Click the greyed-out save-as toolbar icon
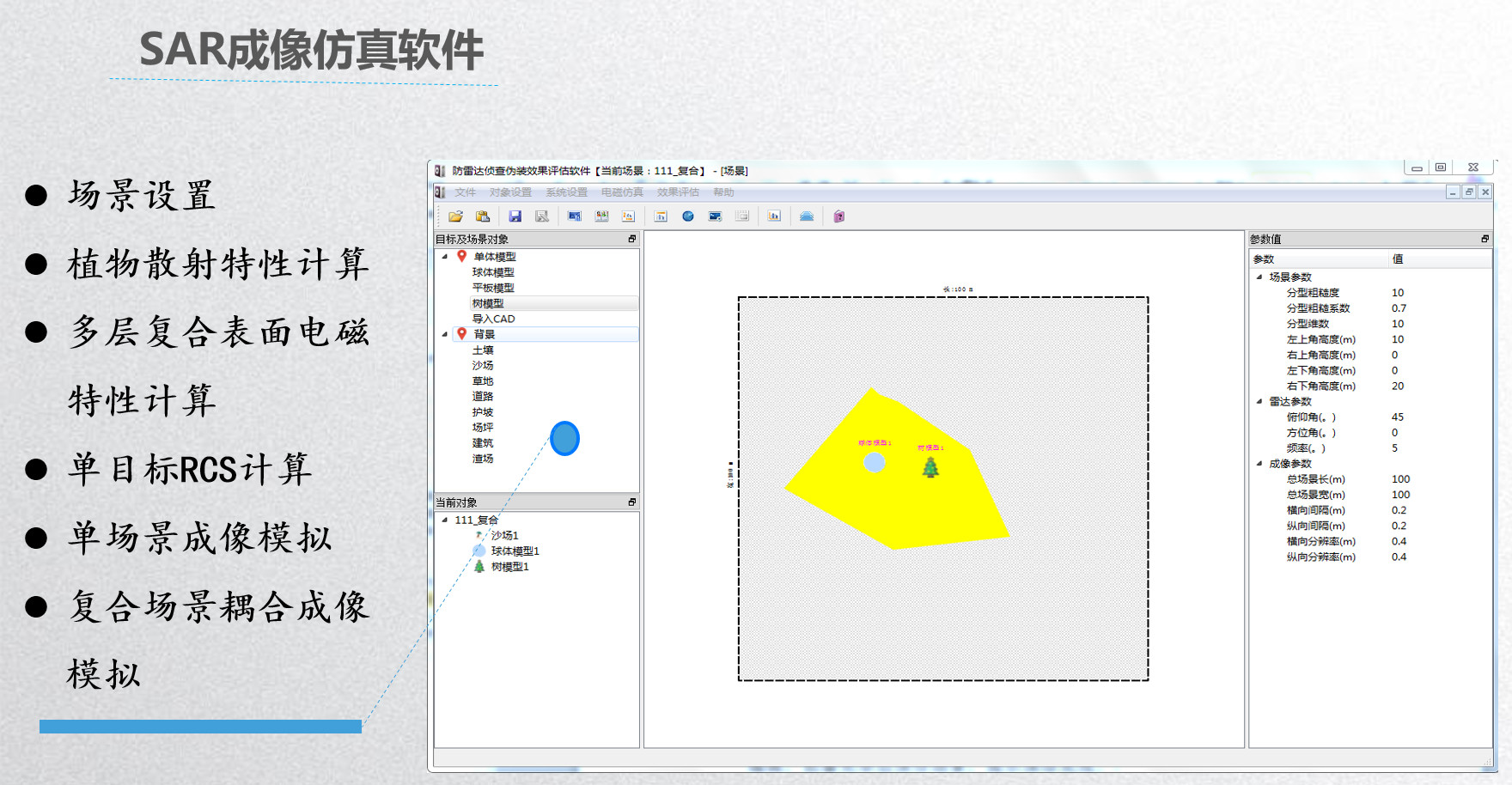The width and height of the screenshot is (1512, 785). coord(542,216)
